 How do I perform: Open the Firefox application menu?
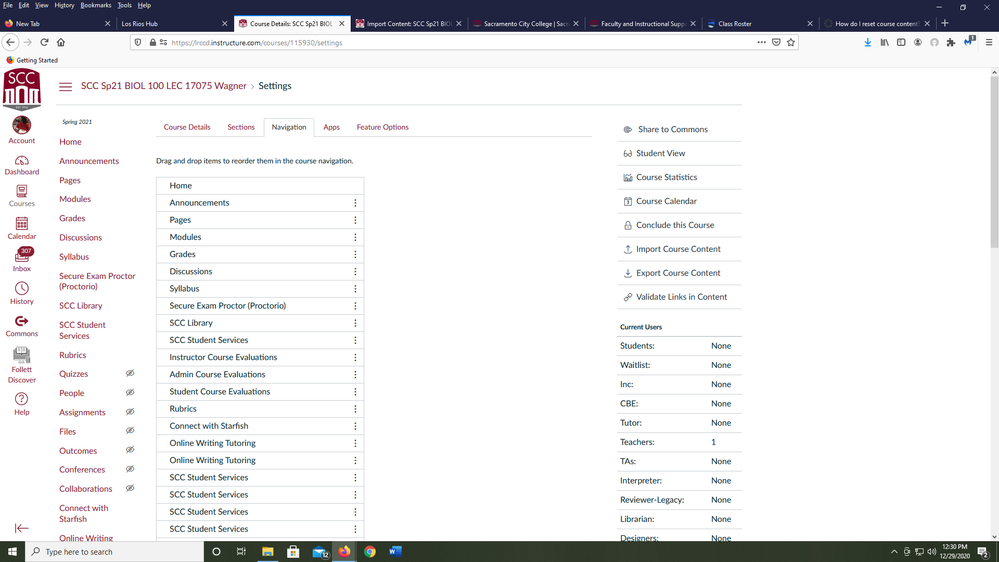(x=989, y=42)
